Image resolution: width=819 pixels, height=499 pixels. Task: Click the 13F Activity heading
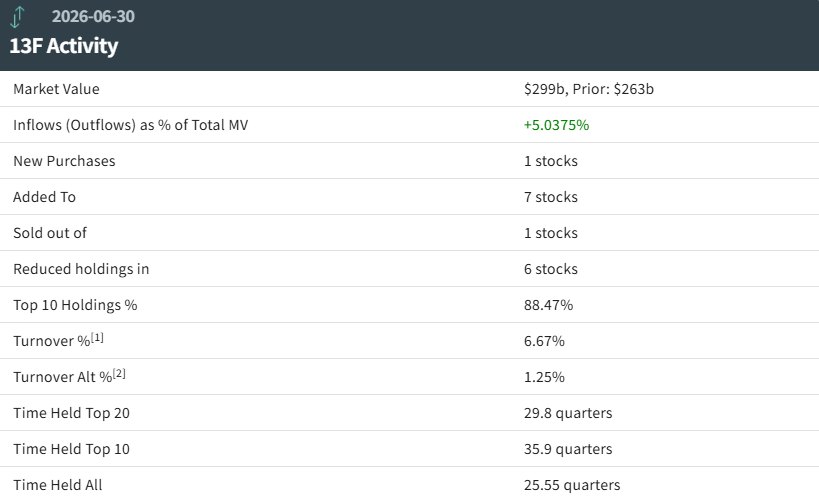(64, 46)
